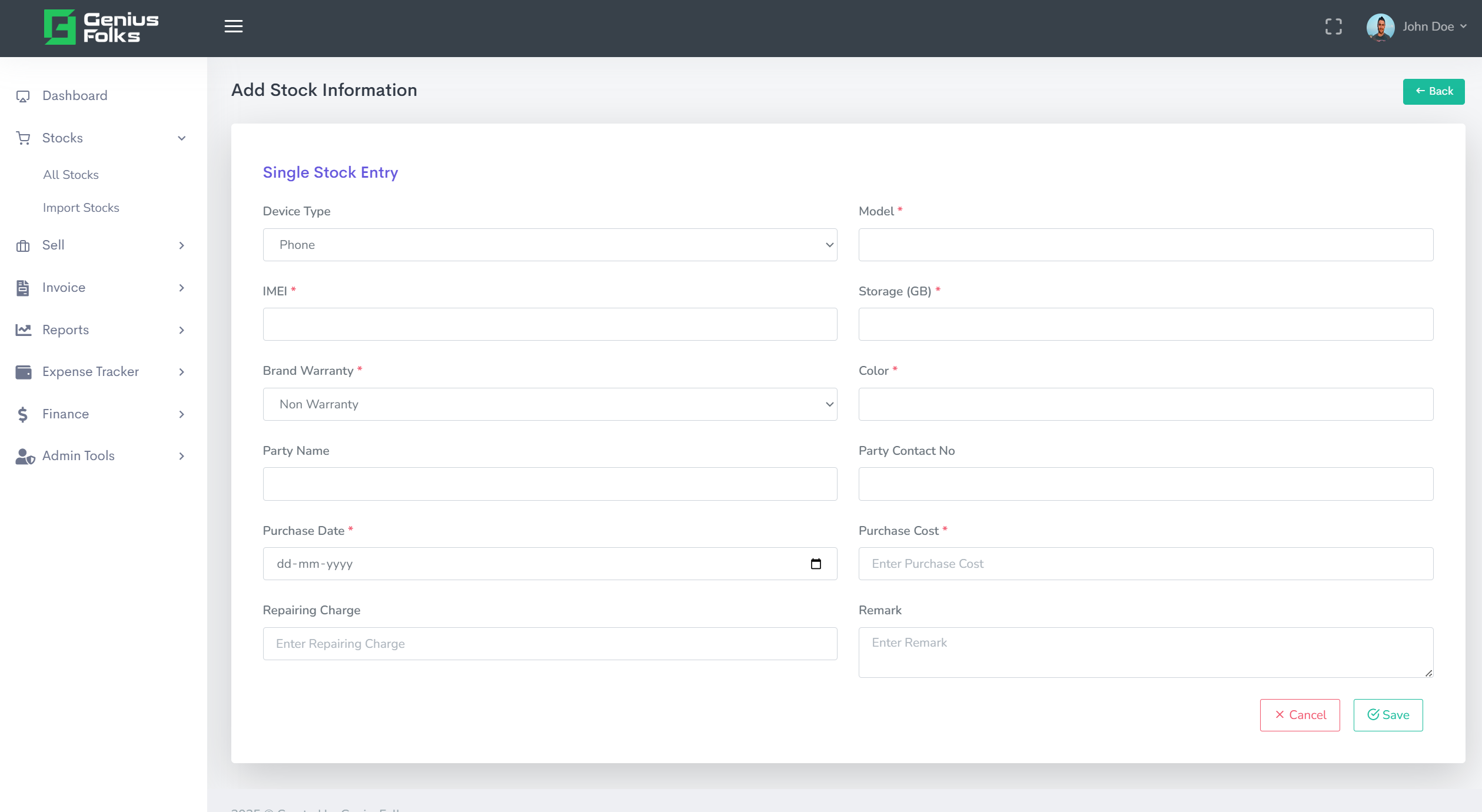Image resolution: width=1482 pixels, height=812 pixels.
Task: Open the Device Type dropdown
Action: coord(550,245)
